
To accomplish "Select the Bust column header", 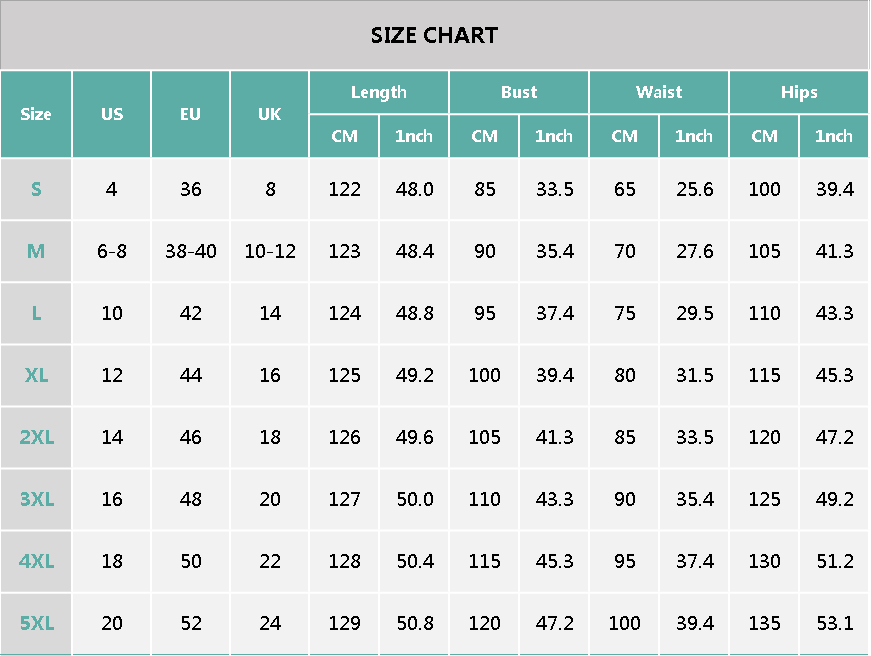I will 519,92.
